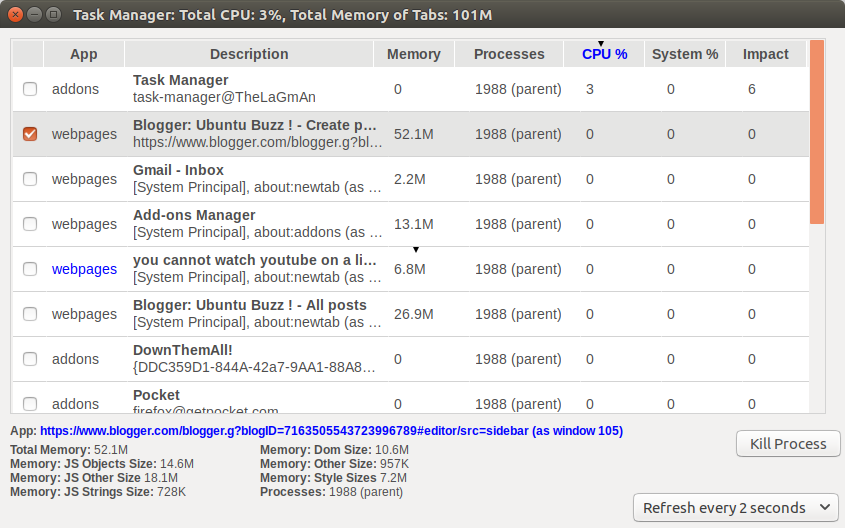Image resolution: width=845 pixels, height=528 pixels.
Task: Click the blue webpages link in youtube row
Action: pyautogui.click(x=84, y=269)
